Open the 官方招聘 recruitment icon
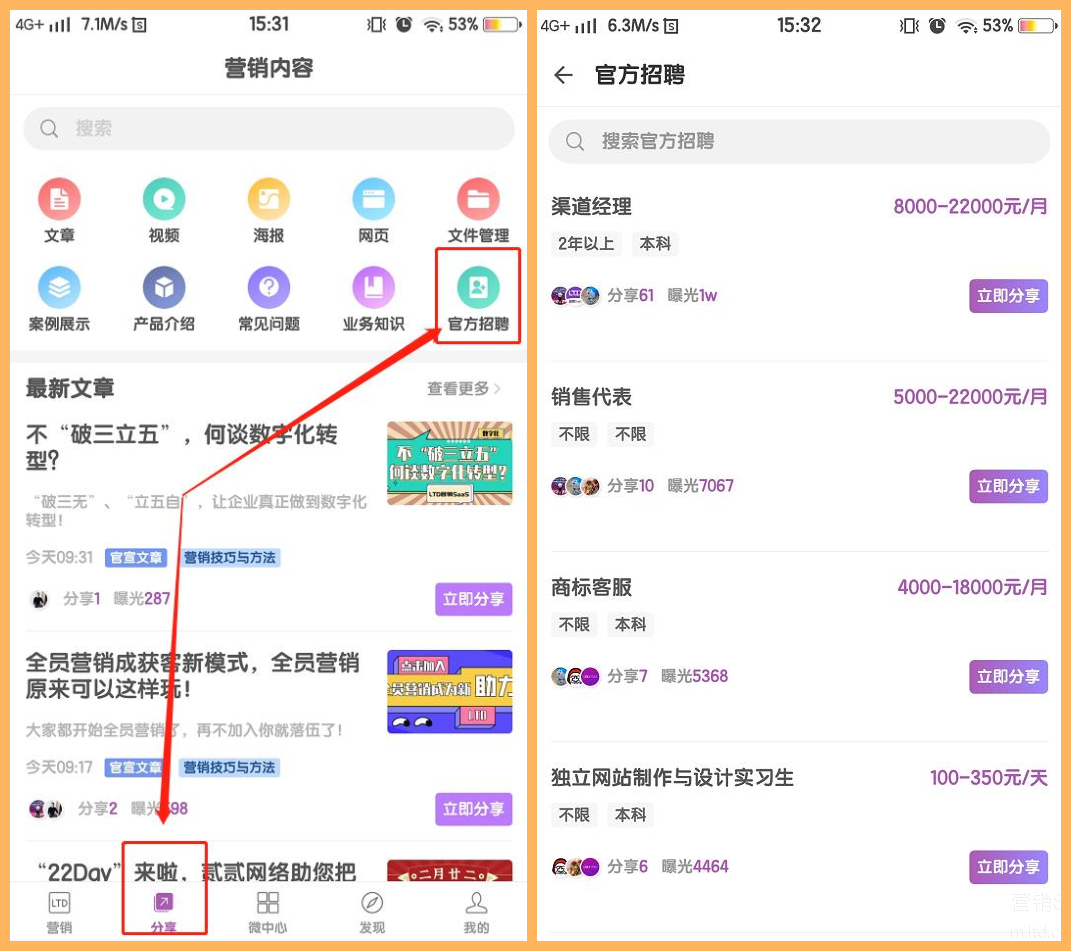The height and width of the screenshot is (951, 1071). [478, 290]
